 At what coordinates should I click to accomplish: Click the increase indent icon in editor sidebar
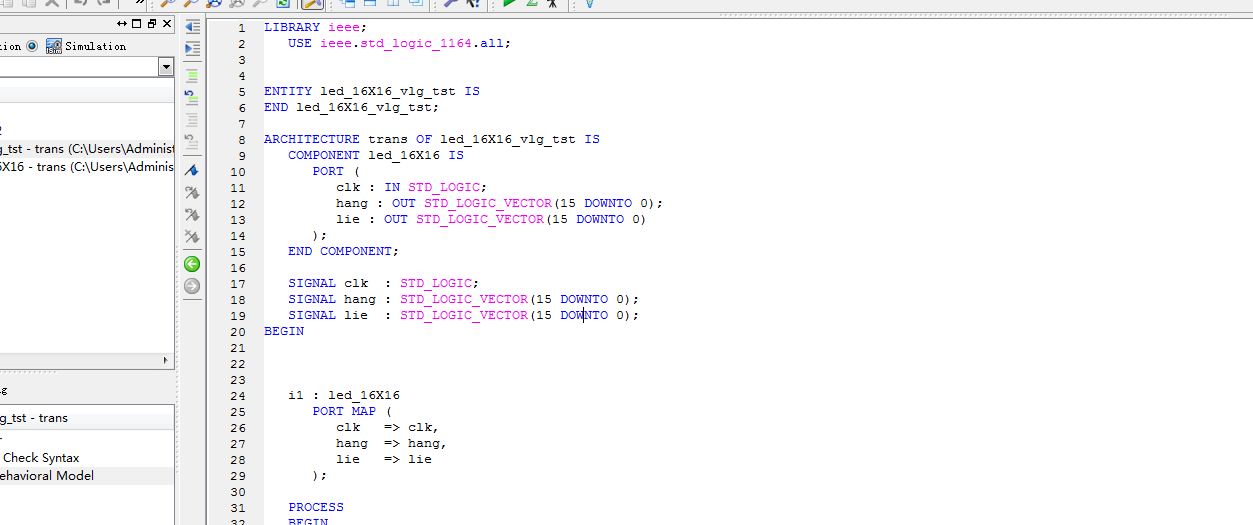193,48
